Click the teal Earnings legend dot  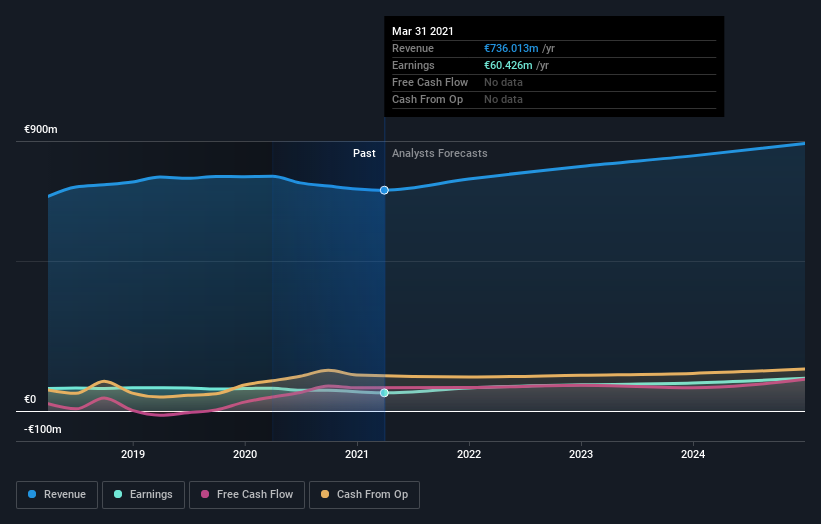(x=118, y=494)
